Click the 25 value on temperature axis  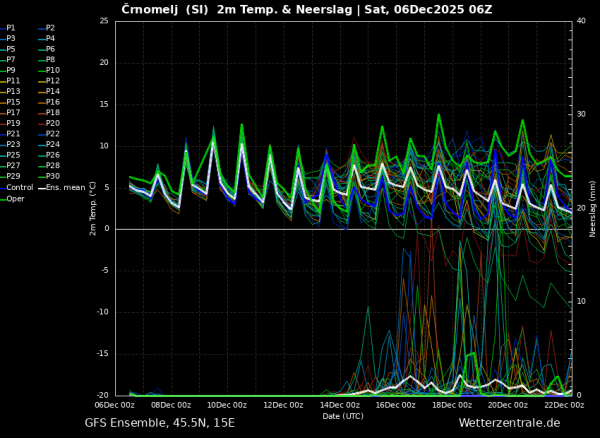coord(104,21)
